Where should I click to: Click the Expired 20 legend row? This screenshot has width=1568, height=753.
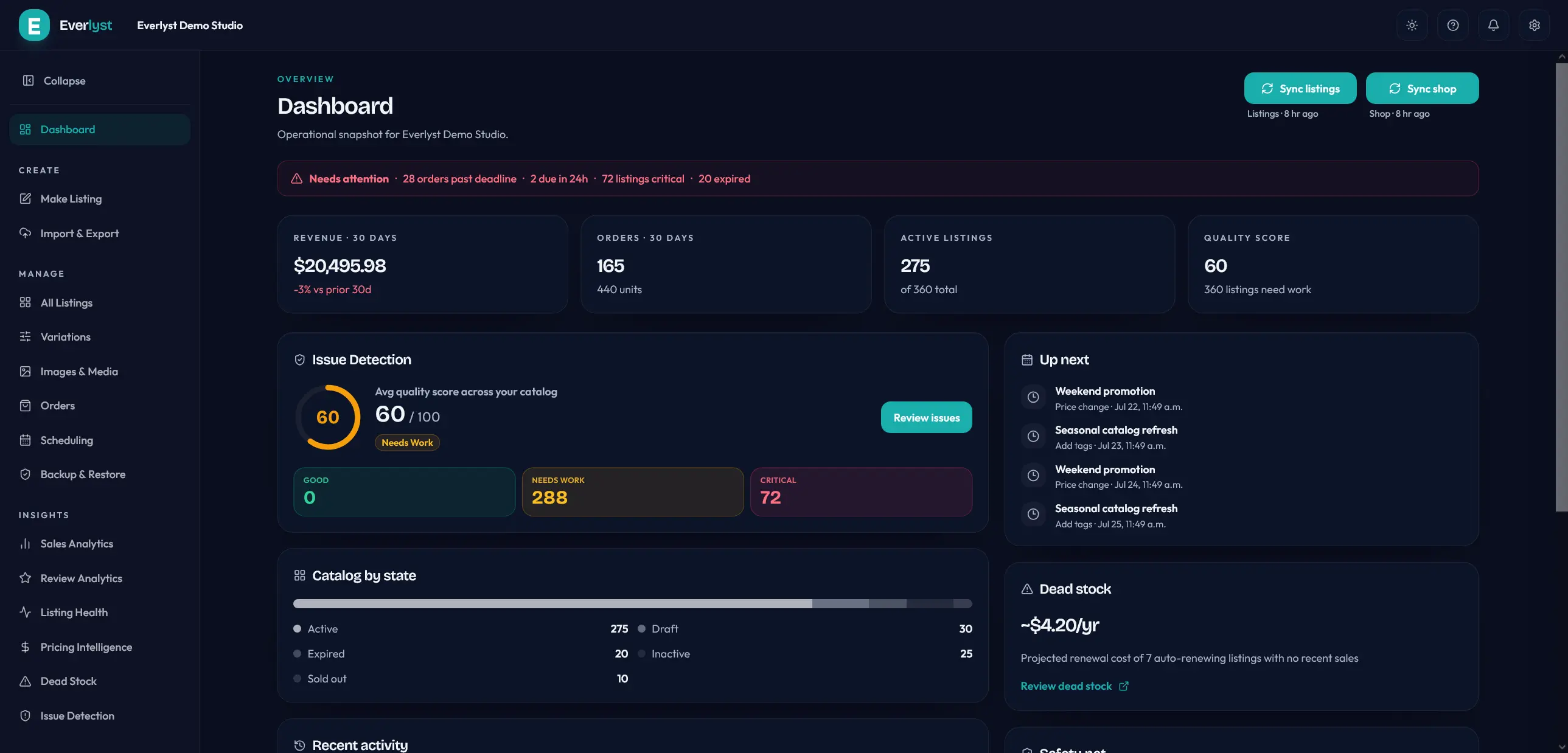click(x=461, y=654)
